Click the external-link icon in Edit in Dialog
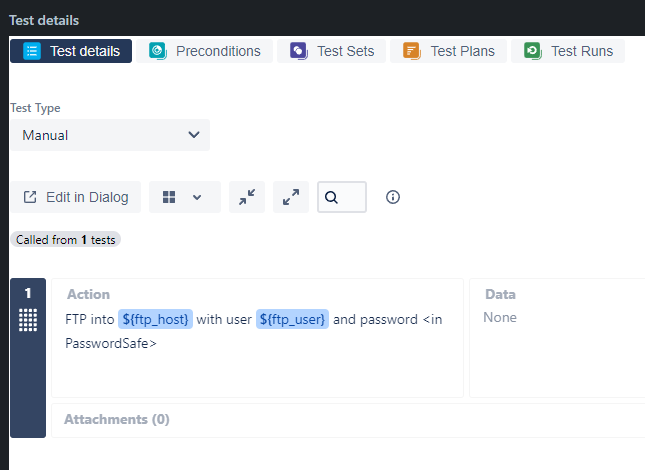This screenshot has height=470, width=645. point(30,197)
